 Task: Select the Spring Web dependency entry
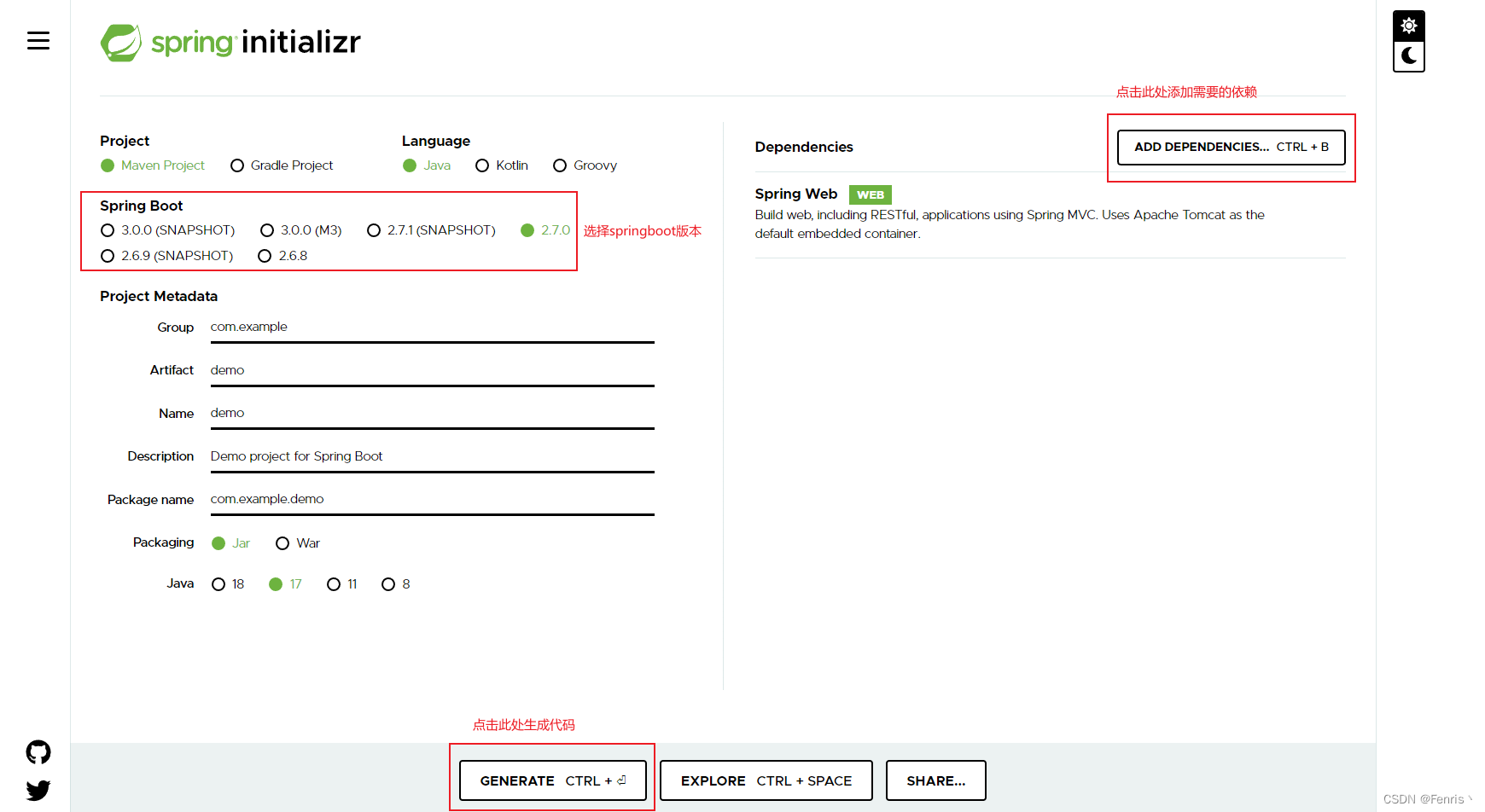[x=1050, y=213]
